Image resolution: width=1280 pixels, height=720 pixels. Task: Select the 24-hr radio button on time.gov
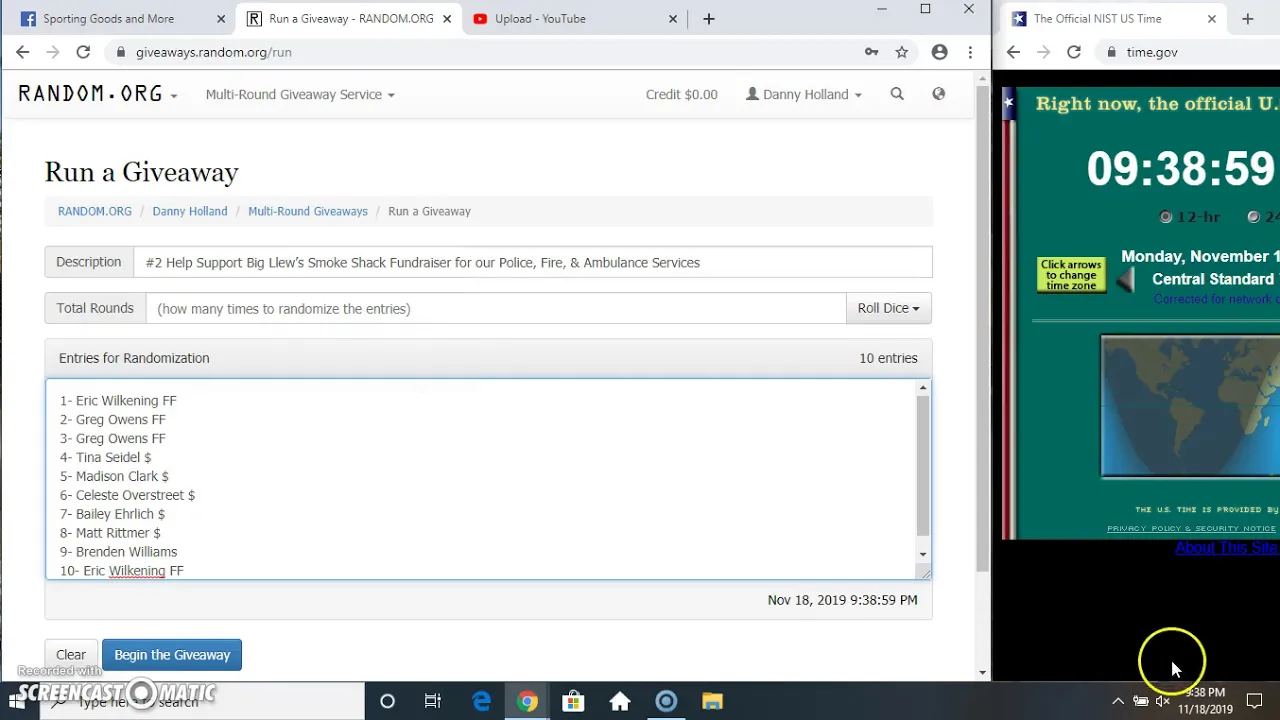click(1253, 217)
